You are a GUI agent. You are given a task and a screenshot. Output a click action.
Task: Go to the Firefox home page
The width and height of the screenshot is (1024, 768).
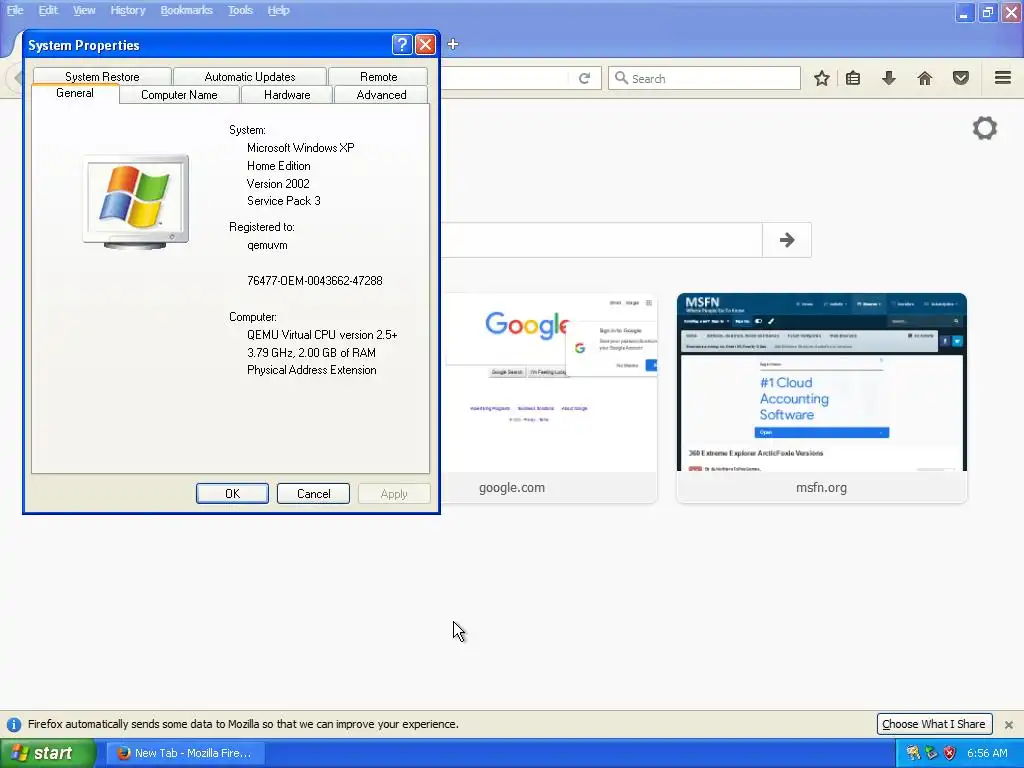(x=925, y=78)
